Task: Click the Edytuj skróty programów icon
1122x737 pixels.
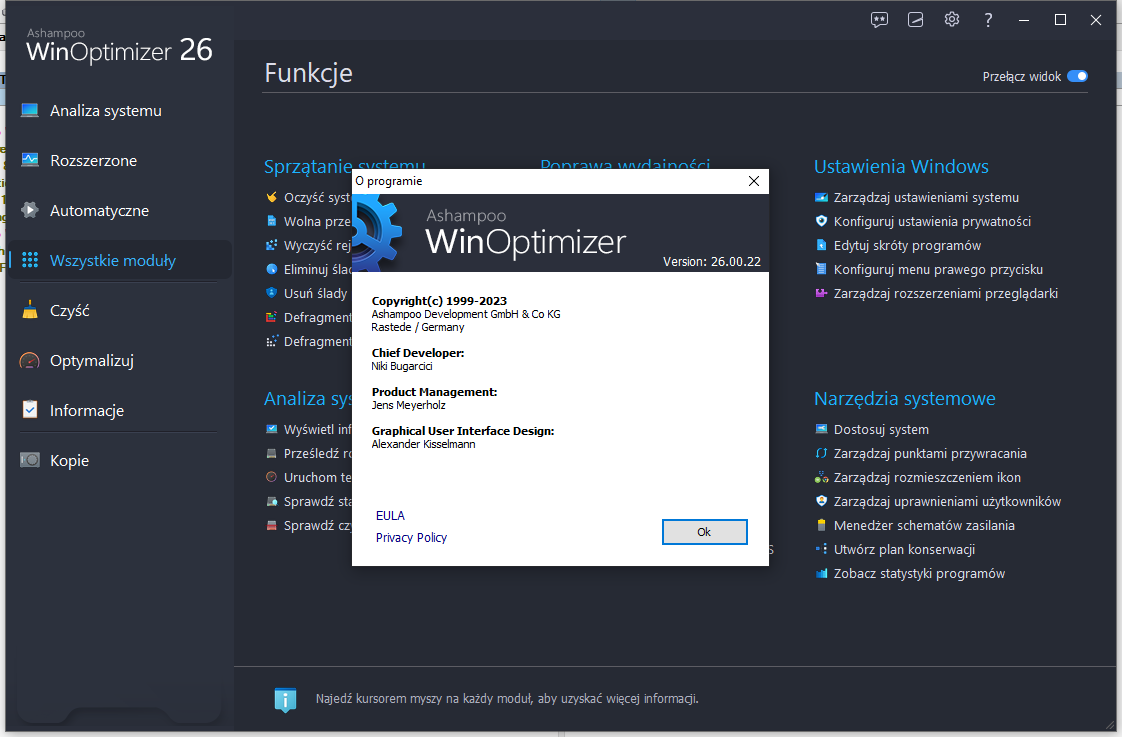Action: pyautogui.click(x=821, y=245)
